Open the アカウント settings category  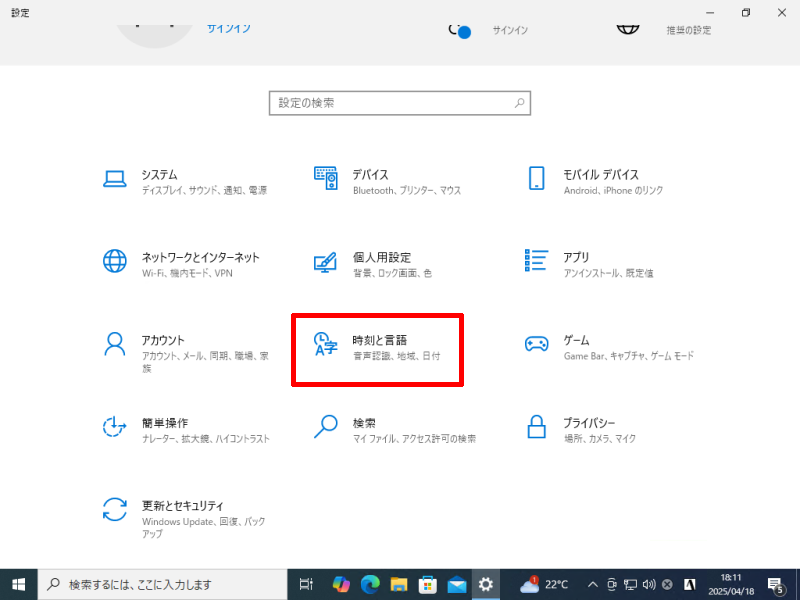[186, 352]
